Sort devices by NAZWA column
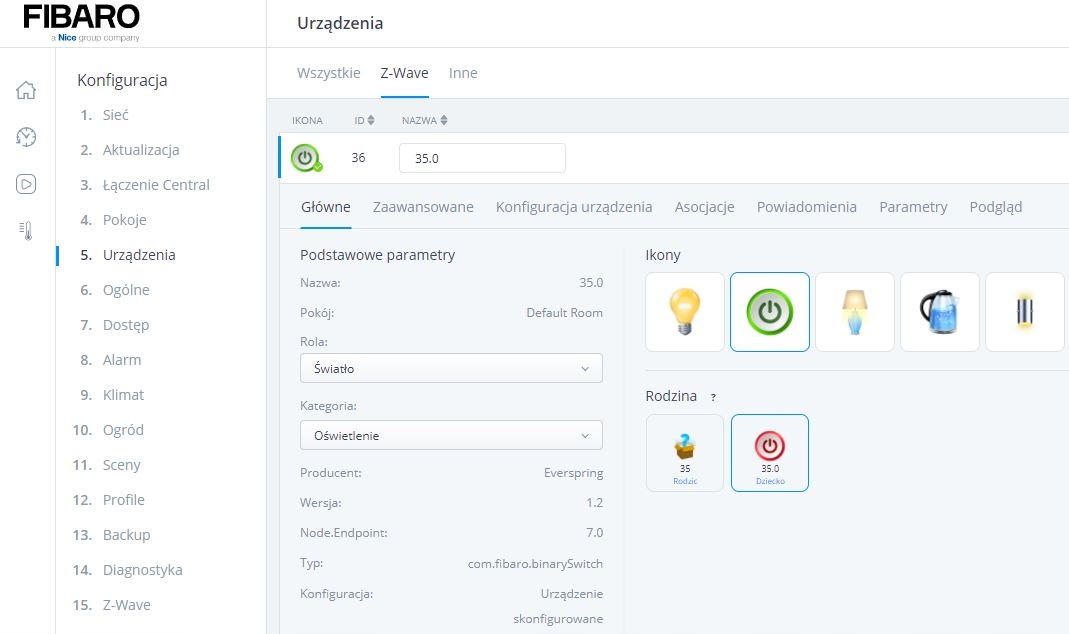The height and width of the screenshot is (634, 1069). pos(424,120)
